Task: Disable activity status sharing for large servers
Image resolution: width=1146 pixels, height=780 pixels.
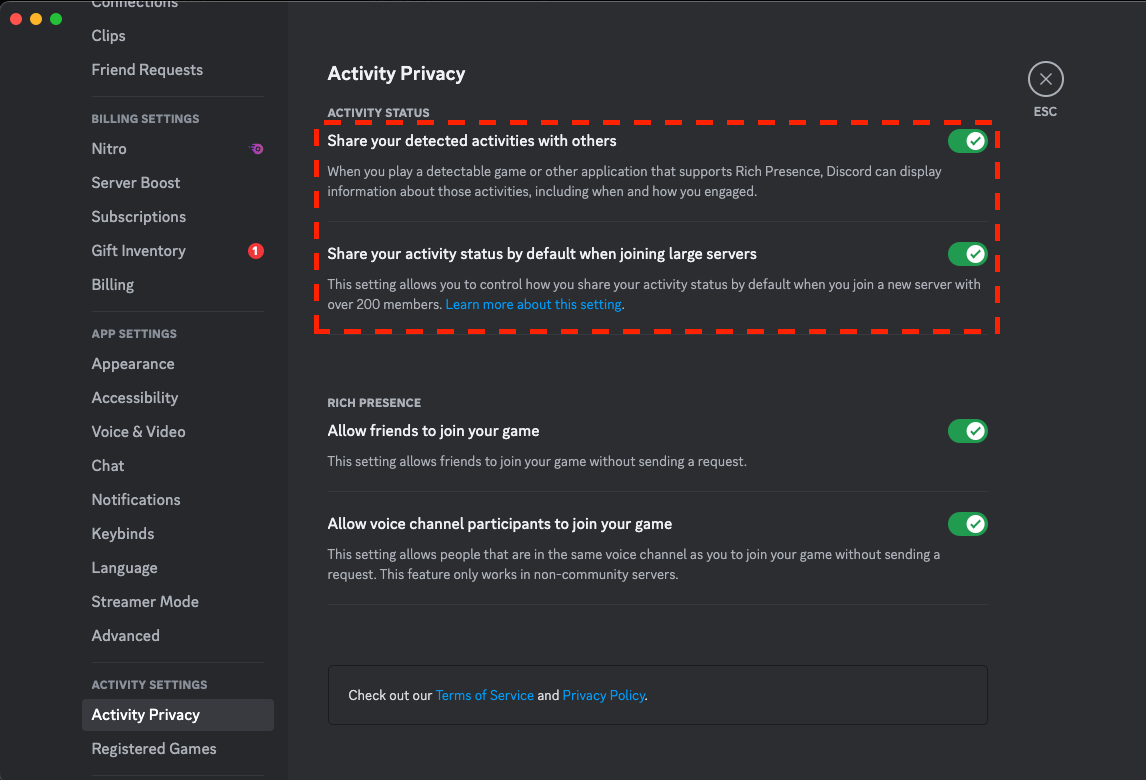Action: [x=967, y=254]
